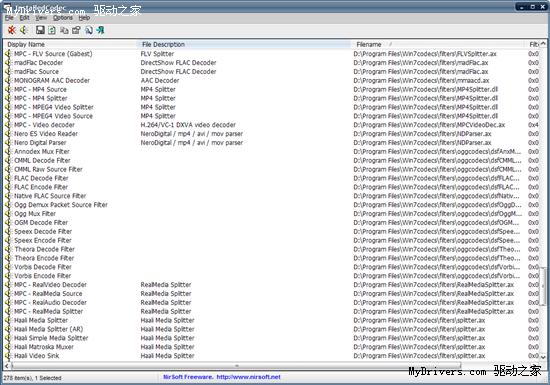Click the H.264/VC-1 DXVA video decoder description
The image size is (550, 385).
point(188,125)
